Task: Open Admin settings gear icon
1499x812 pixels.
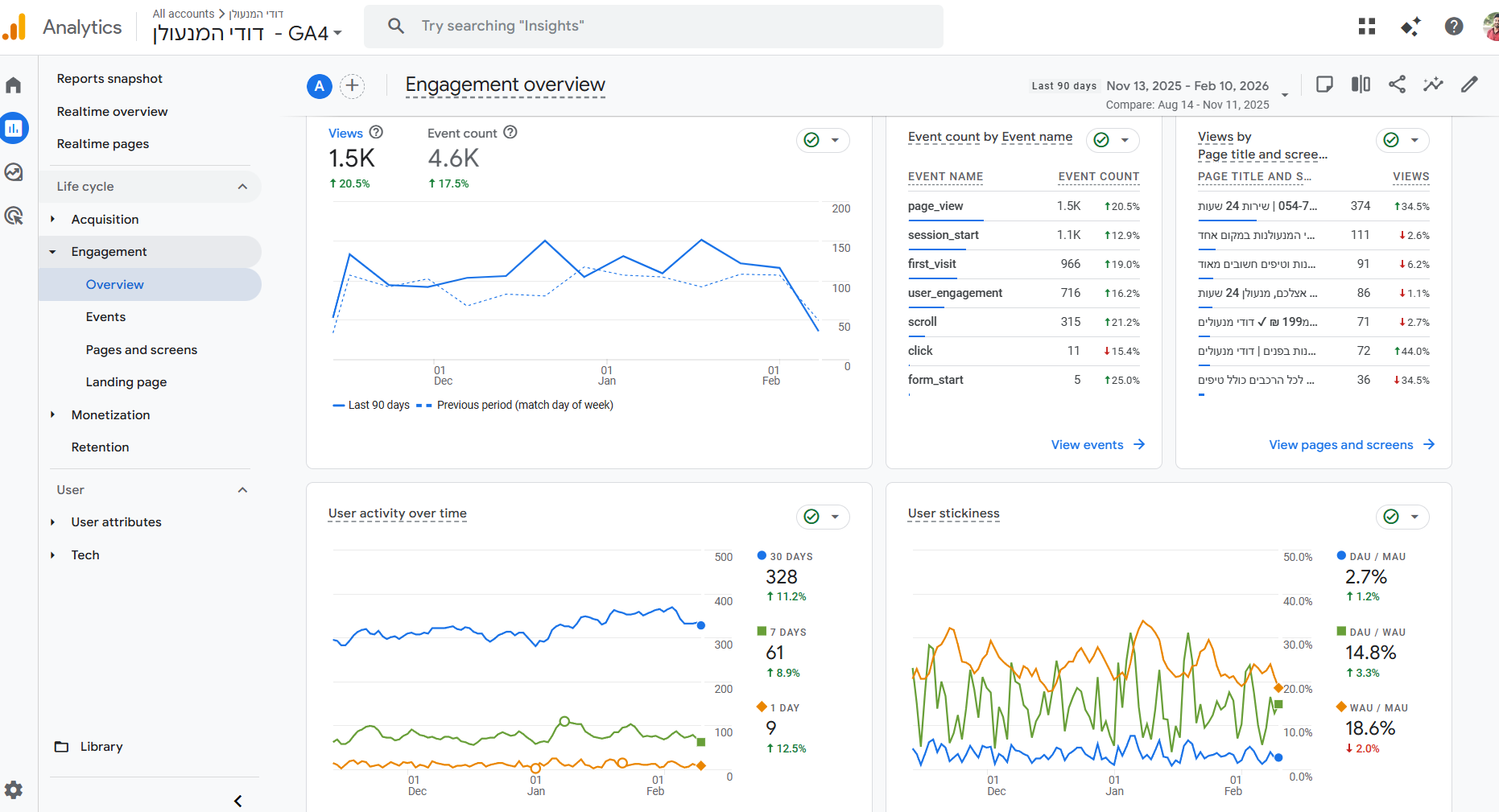Action: coord(14,789)
